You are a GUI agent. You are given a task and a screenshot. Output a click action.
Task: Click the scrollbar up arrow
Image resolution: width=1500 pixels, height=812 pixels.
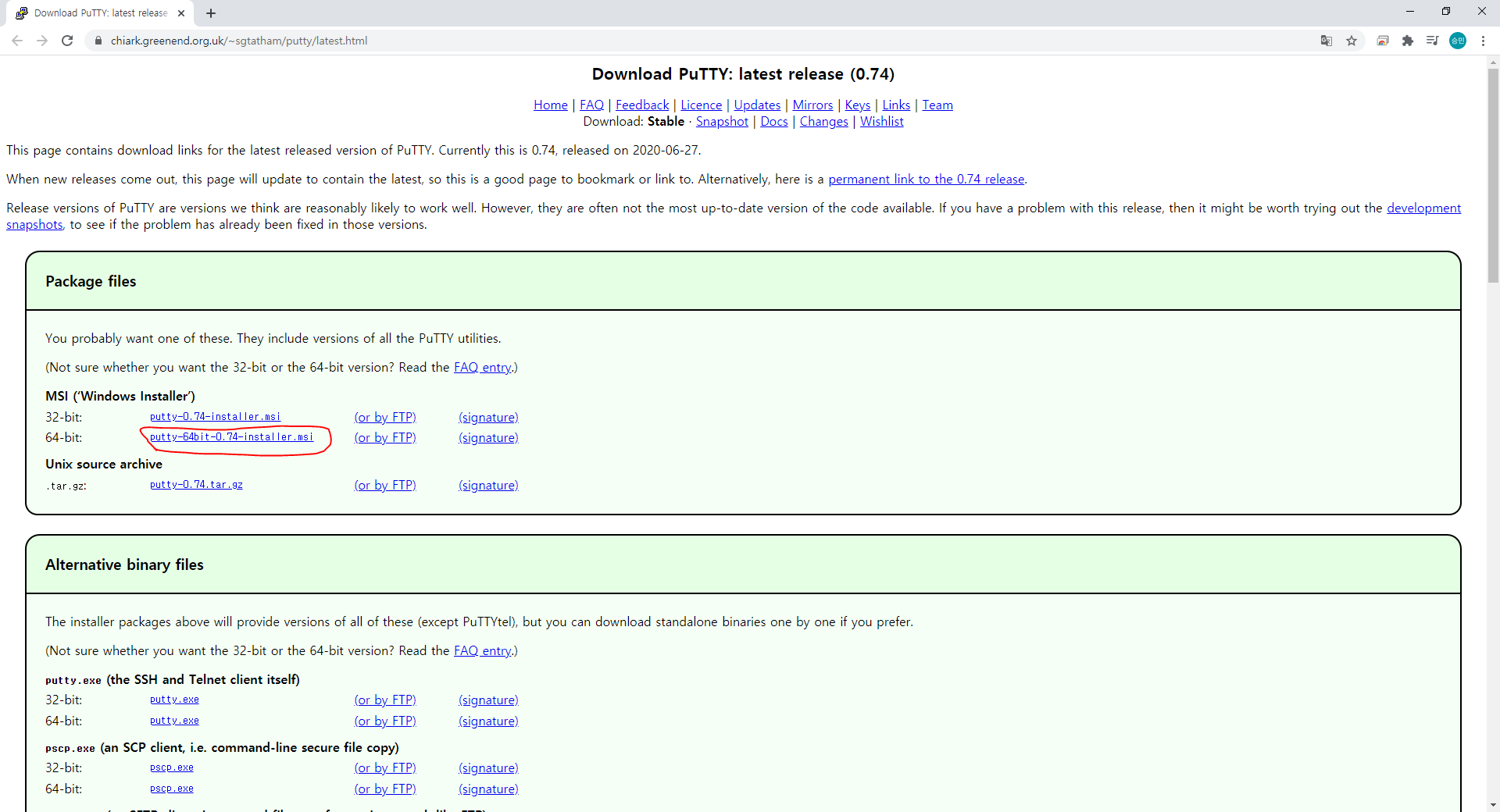pos(1493,62)
